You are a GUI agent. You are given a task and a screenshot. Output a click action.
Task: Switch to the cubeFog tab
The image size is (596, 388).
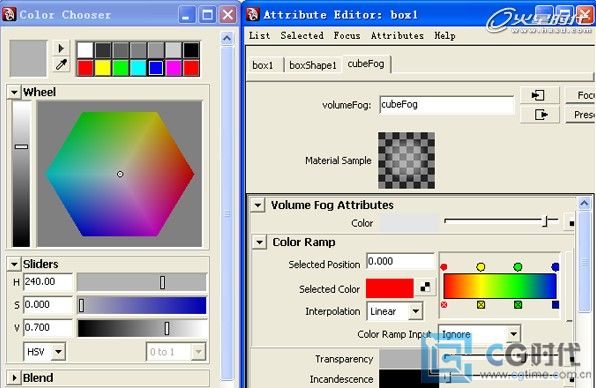366,63
